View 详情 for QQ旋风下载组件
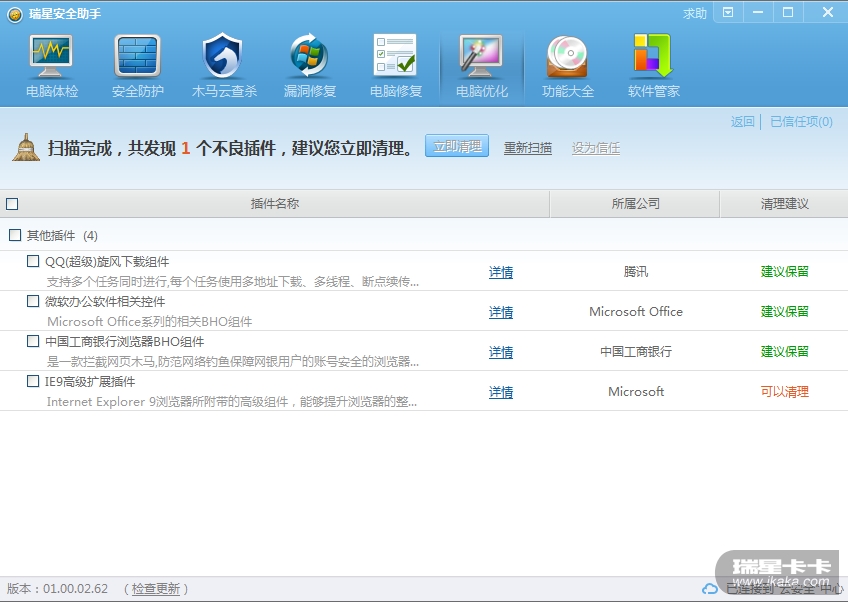This screenshot has height=602, width=848. click(x=501, y=272)
